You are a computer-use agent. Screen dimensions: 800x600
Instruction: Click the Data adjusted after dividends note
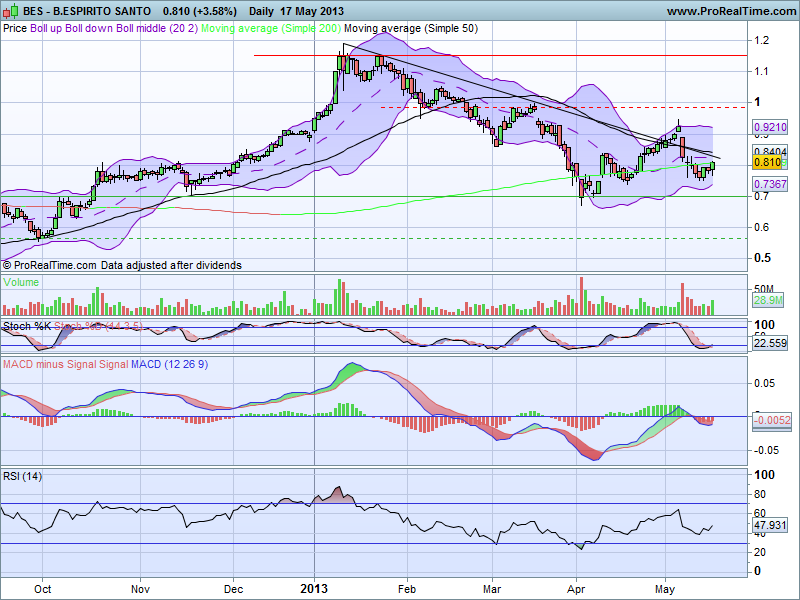click(171, 265)
